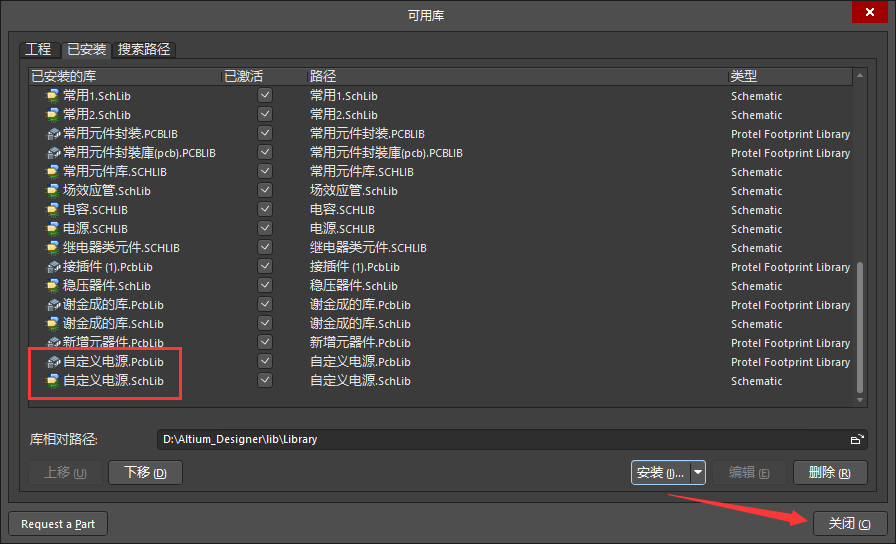Click the vertical scrollbar thumb
This screenshot has height=544, width=896.
pos(860,327)
